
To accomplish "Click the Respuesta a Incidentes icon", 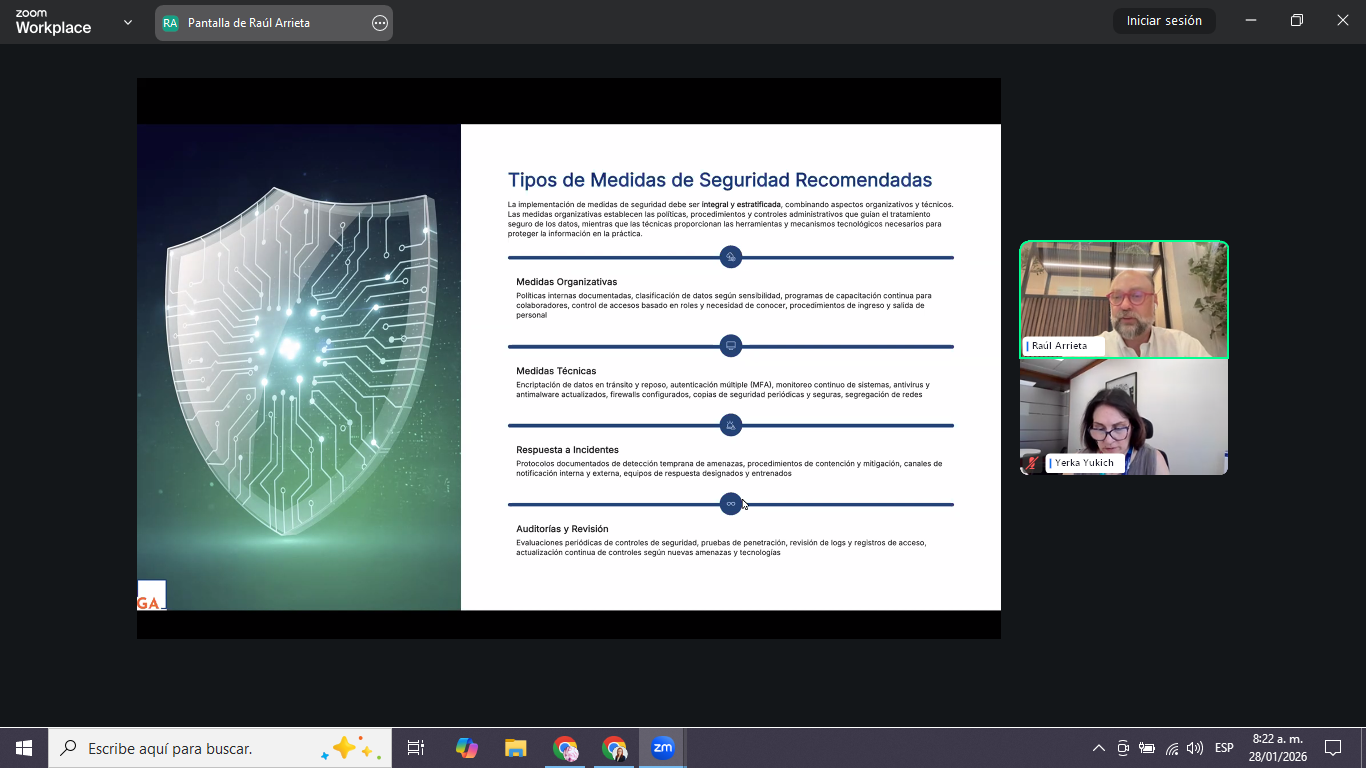I will [x=731, y=426].
